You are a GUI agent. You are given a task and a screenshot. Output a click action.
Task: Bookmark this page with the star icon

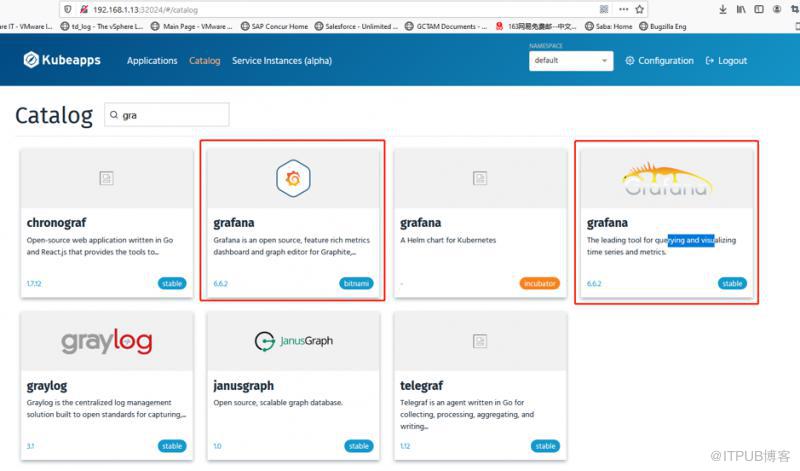[639, 9]
